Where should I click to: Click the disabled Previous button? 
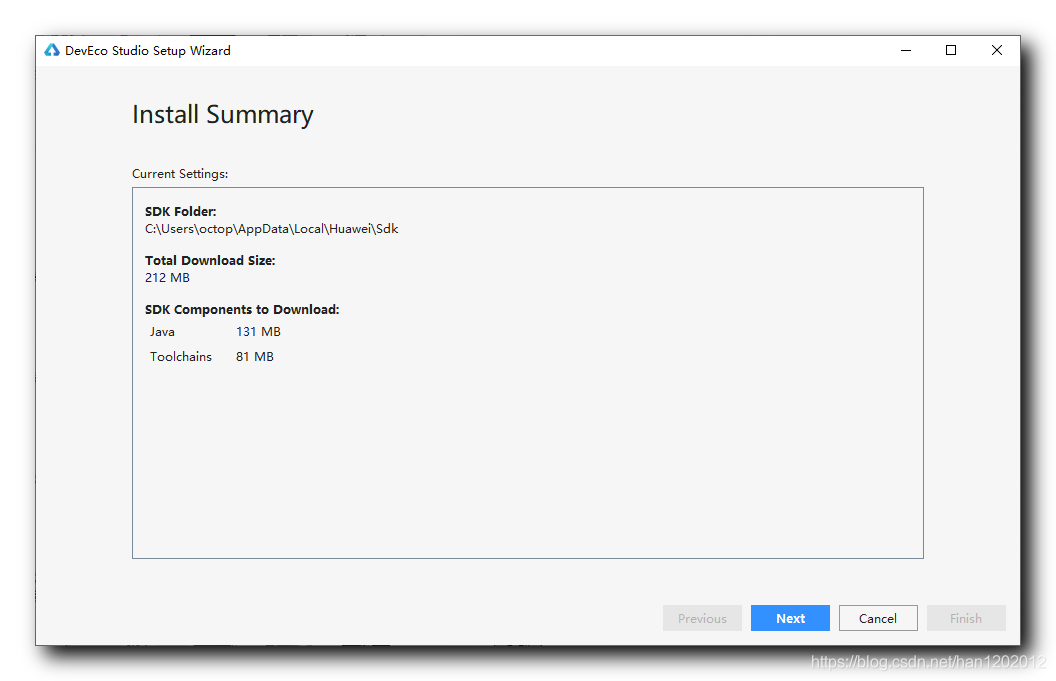click(702, 618)
